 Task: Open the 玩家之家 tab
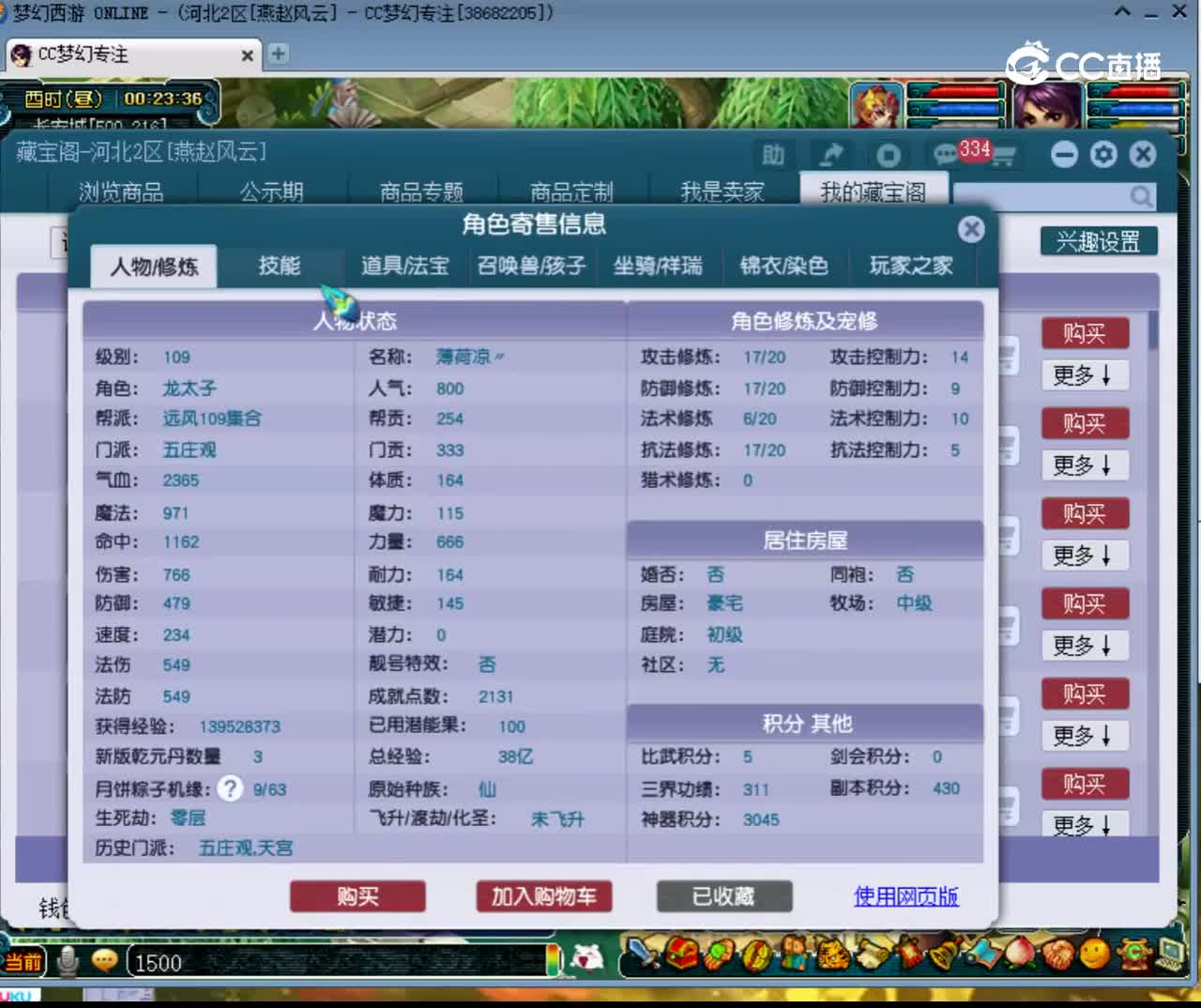pos(911,266)
